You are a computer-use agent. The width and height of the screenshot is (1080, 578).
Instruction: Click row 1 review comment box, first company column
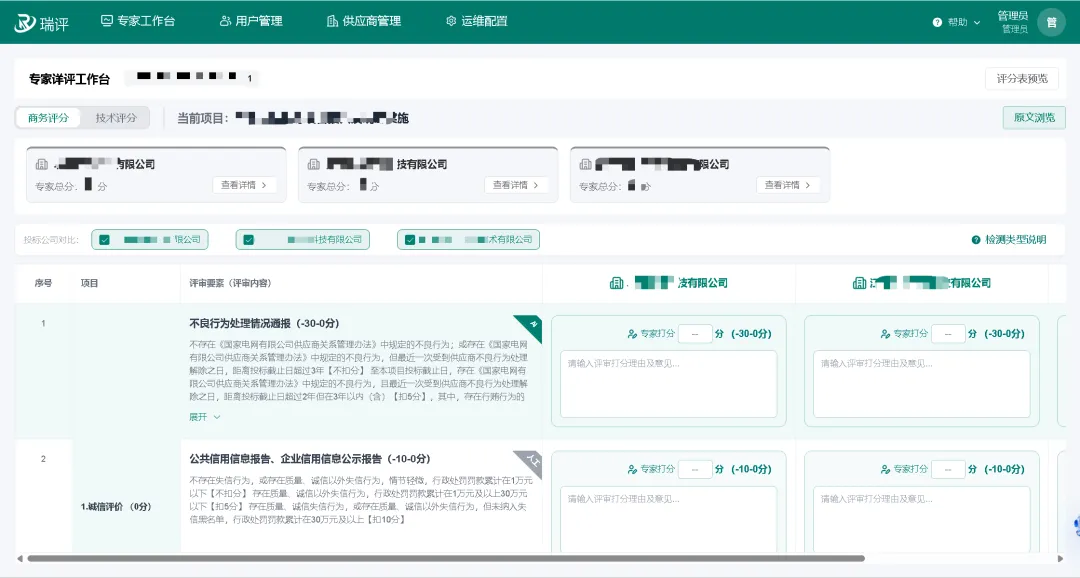(668, 384)
